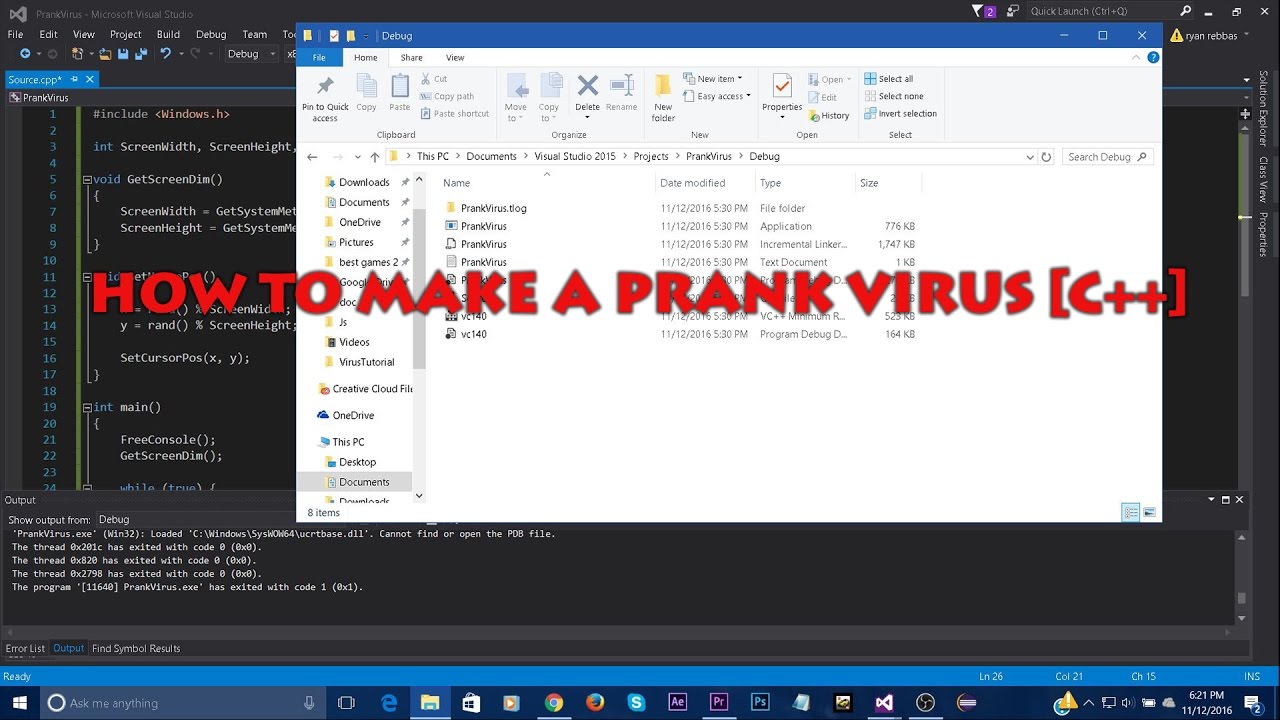The image size is (1280, 720).
Task: Open the Easy access dropdown in Explorer
Action: [x=719, y=97]
